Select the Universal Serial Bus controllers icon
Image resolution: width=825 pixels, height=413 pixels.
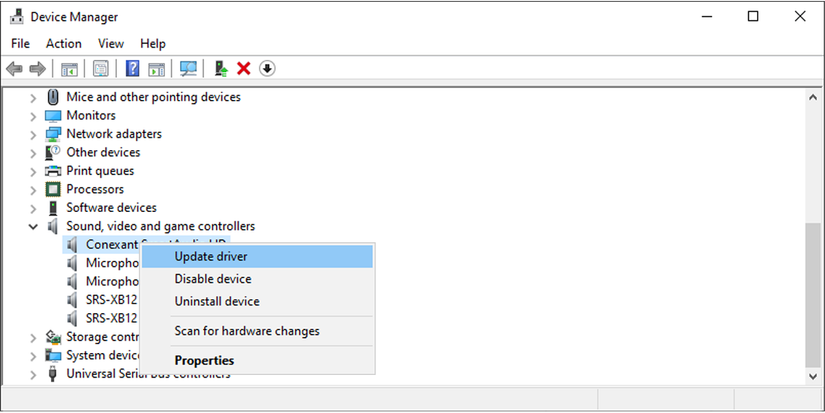(x=53, y=374)
